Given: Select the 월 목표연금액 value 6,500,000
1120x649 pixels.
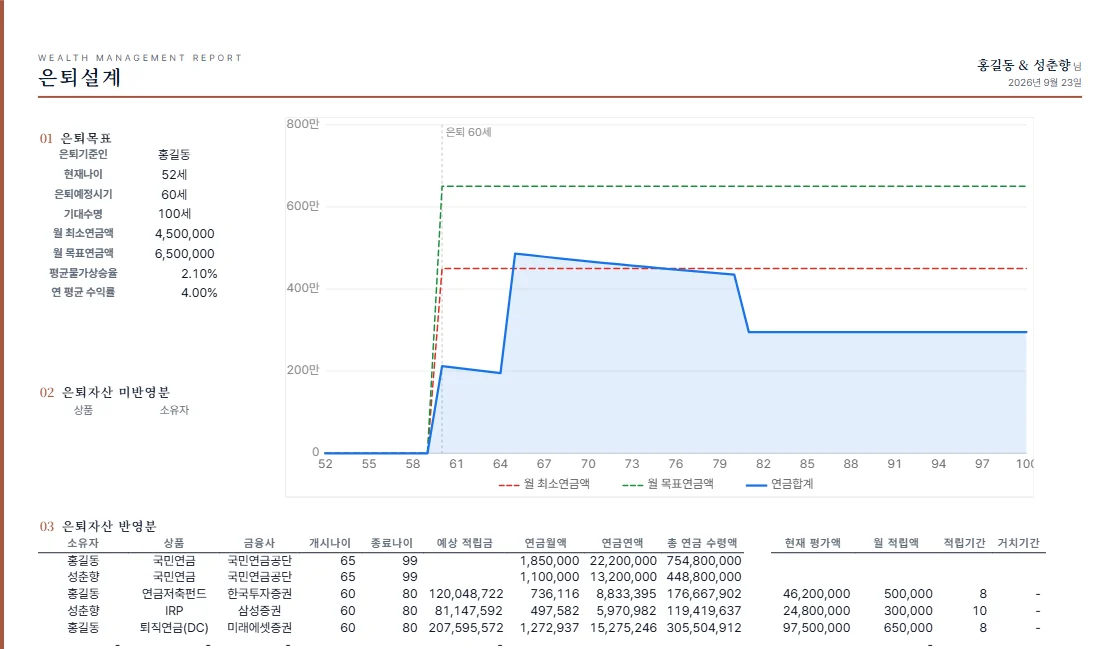Looking at the screenshot, I should [184, 253].
